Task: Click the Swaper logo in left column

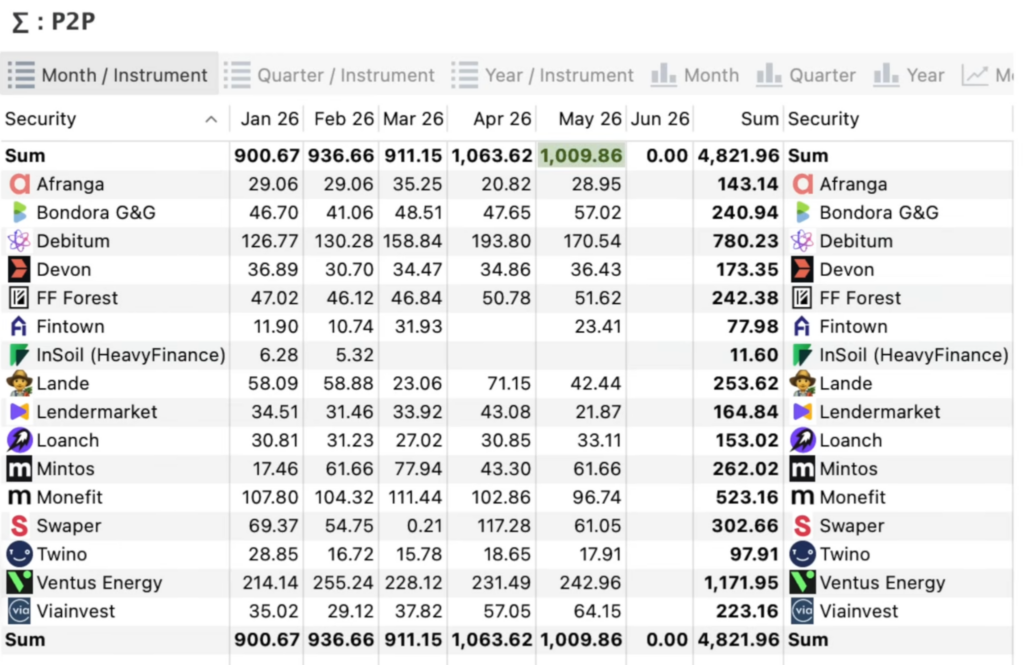Action: click(x=19, y=525)
